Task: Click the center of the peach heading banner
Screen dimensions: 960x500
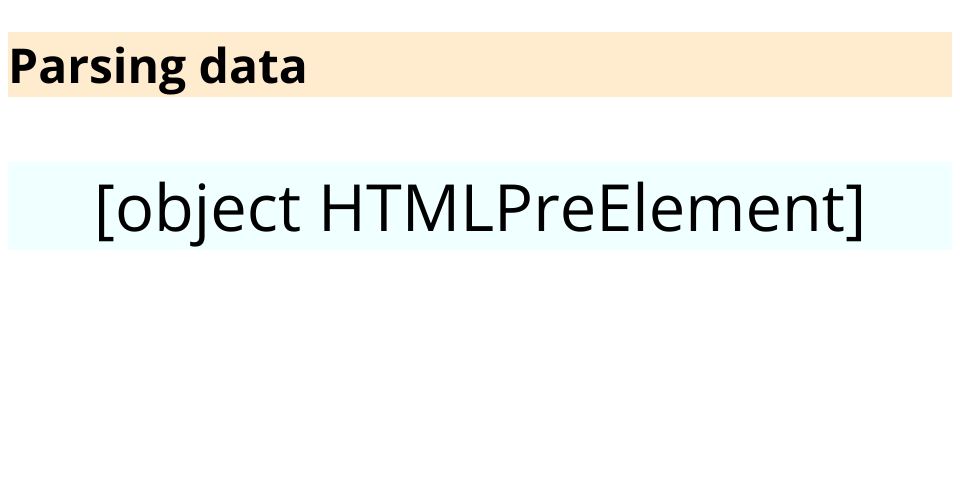Action: pyautogui.click(x=480, y=64)
